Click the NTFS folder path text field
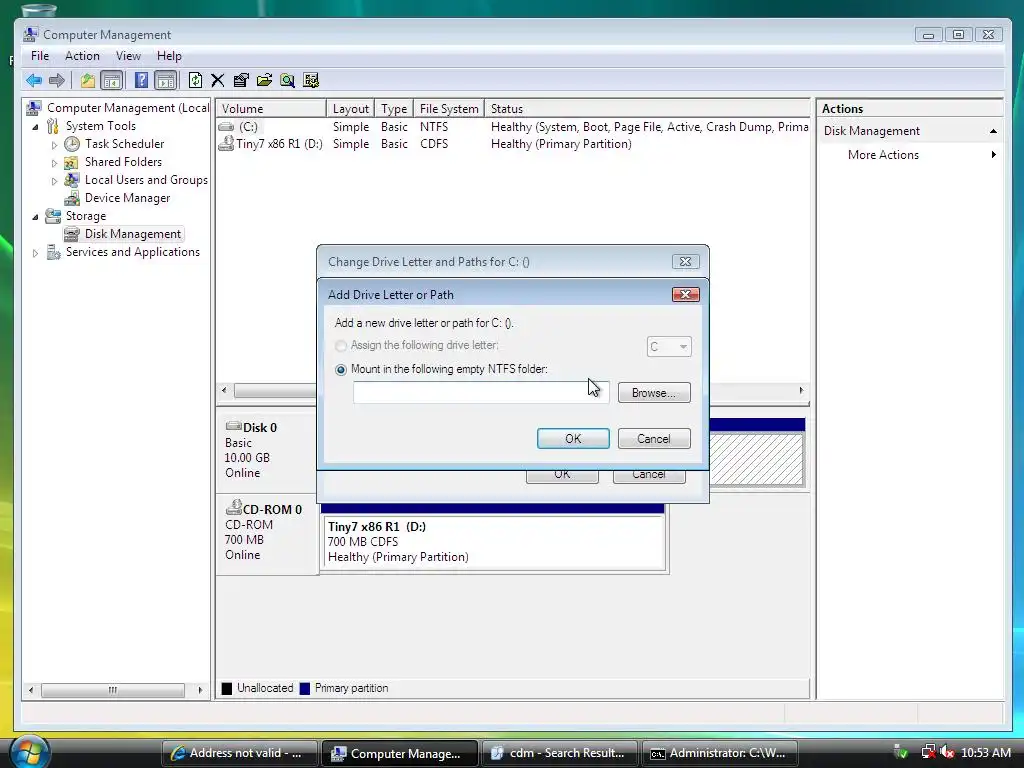 [x=481, y=392]
